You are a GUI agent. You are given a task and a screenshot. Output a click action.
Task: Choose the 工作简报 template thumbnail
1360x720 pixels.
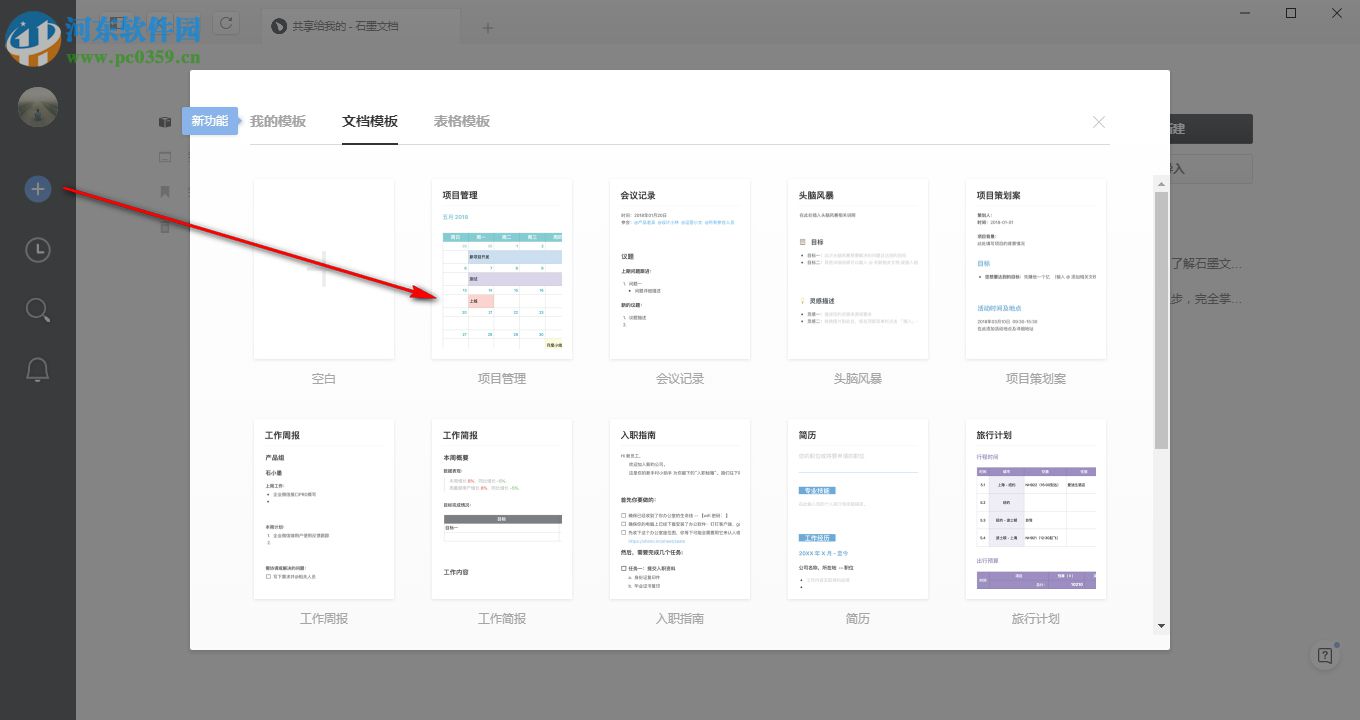pos(502,509)
